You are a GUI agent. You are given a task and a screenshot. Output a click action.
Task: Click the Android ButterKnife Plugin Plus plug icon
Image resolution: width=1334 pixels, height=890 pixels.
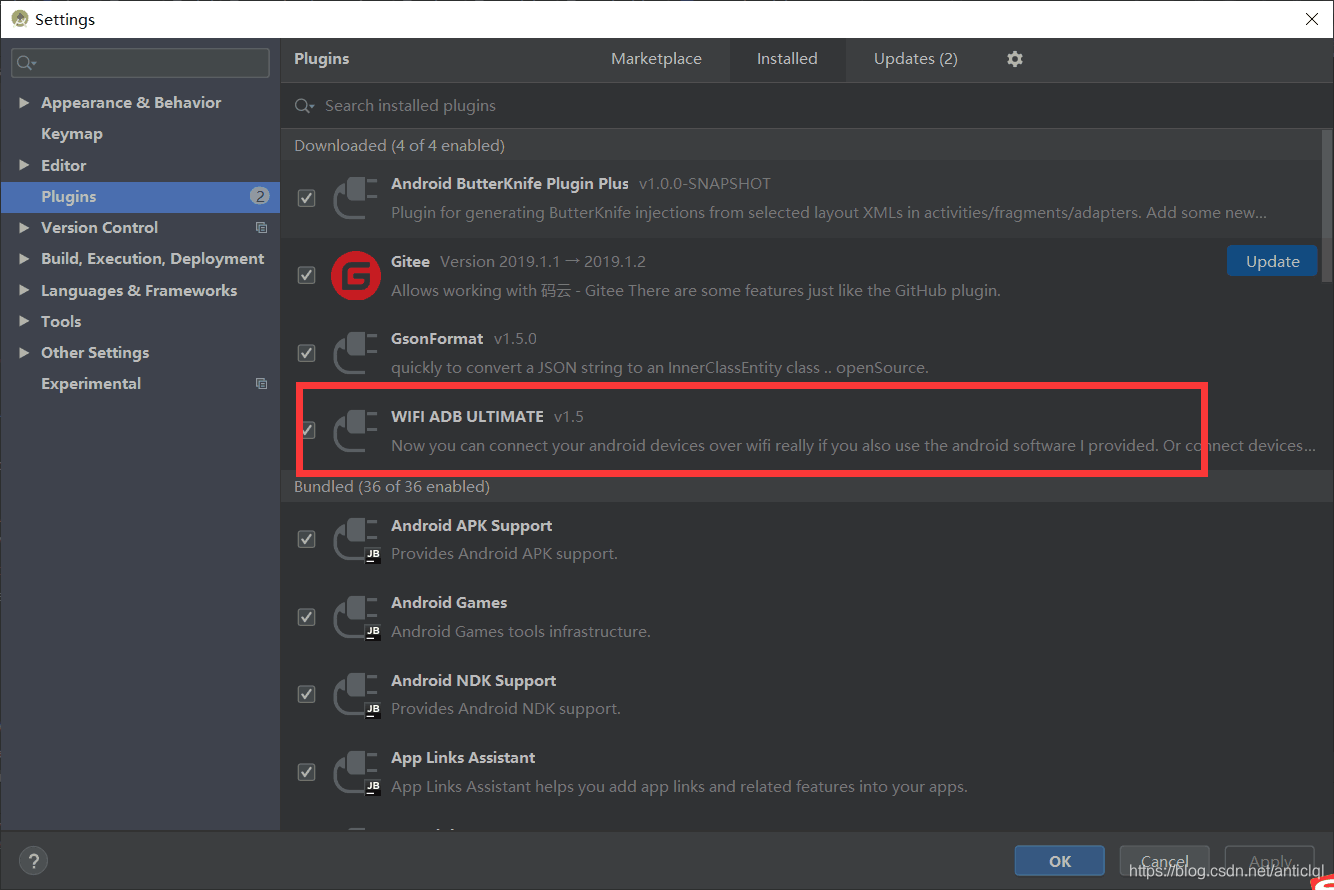click(x=356, y=198)
